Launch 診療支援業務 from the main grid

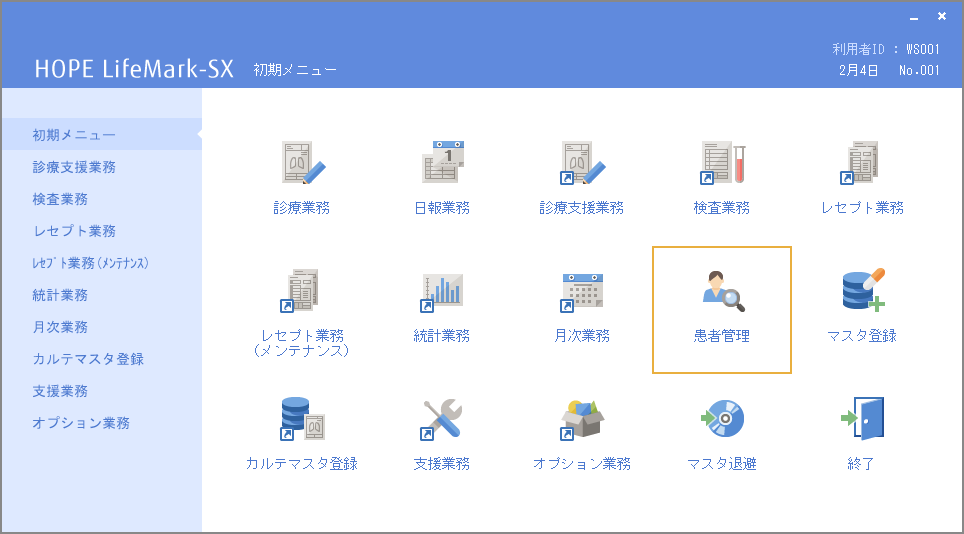[582, 163]
